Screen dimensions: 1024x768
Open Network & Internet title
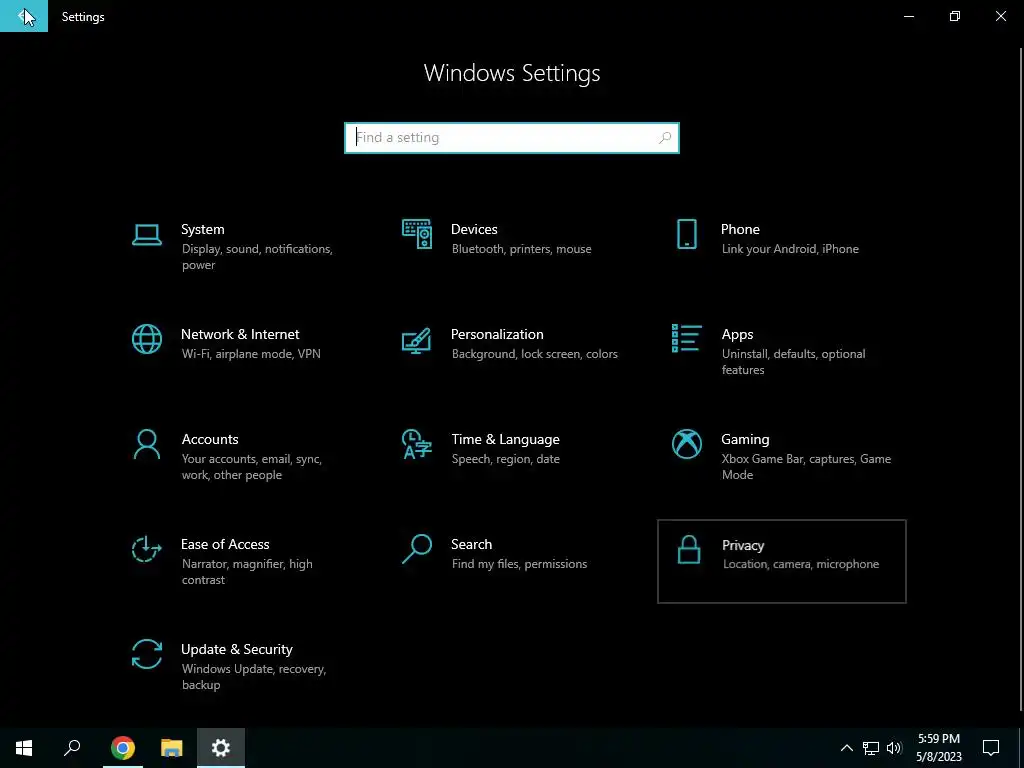pyautogui.click(x=240, y=334)
